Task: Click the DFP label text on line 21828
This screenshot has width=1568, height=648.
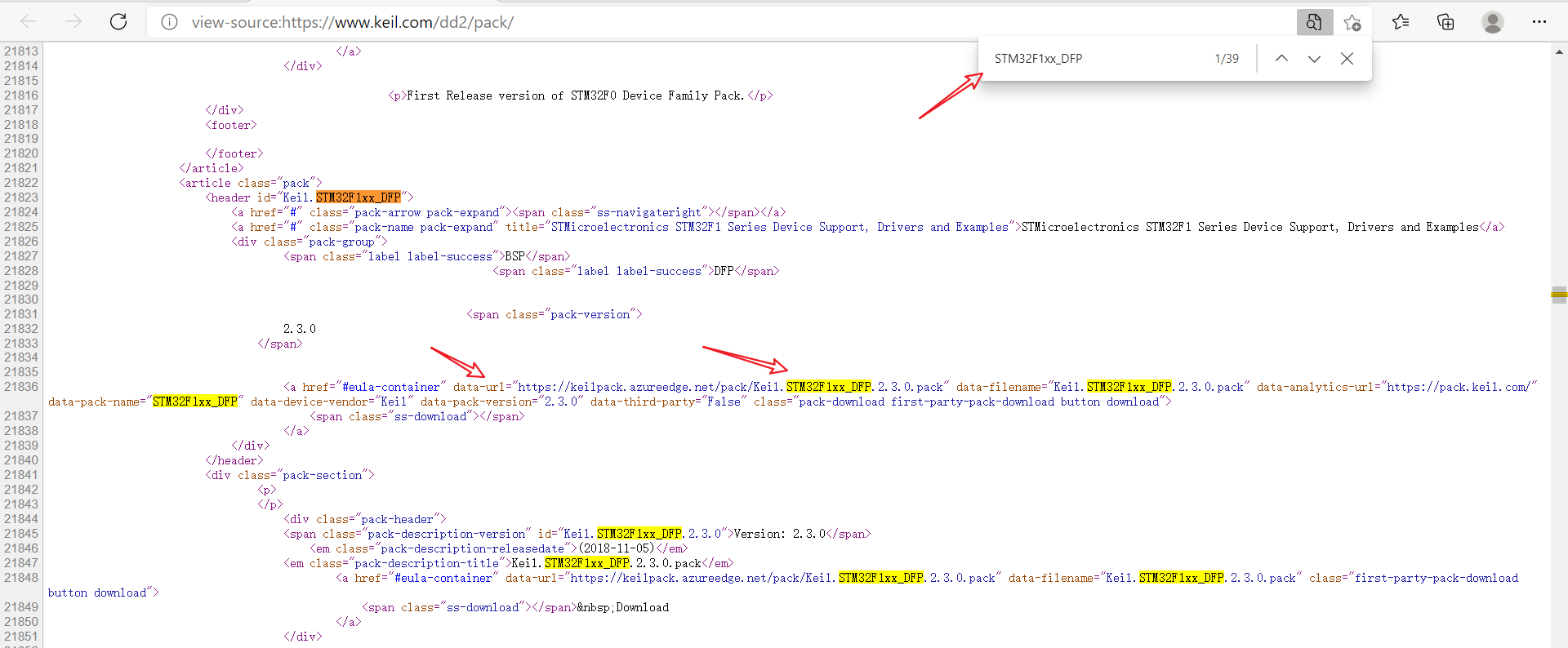Action: click(724, 271)
